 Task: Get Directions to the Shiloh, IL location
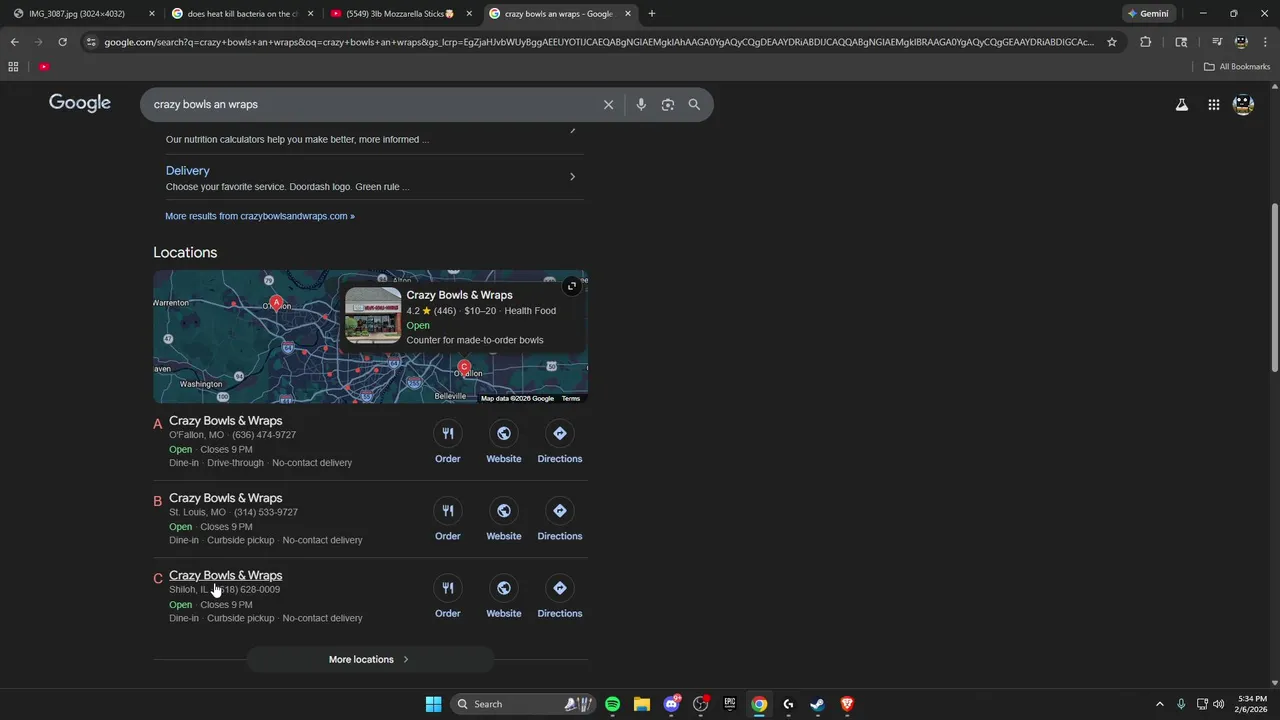(560, 597)
